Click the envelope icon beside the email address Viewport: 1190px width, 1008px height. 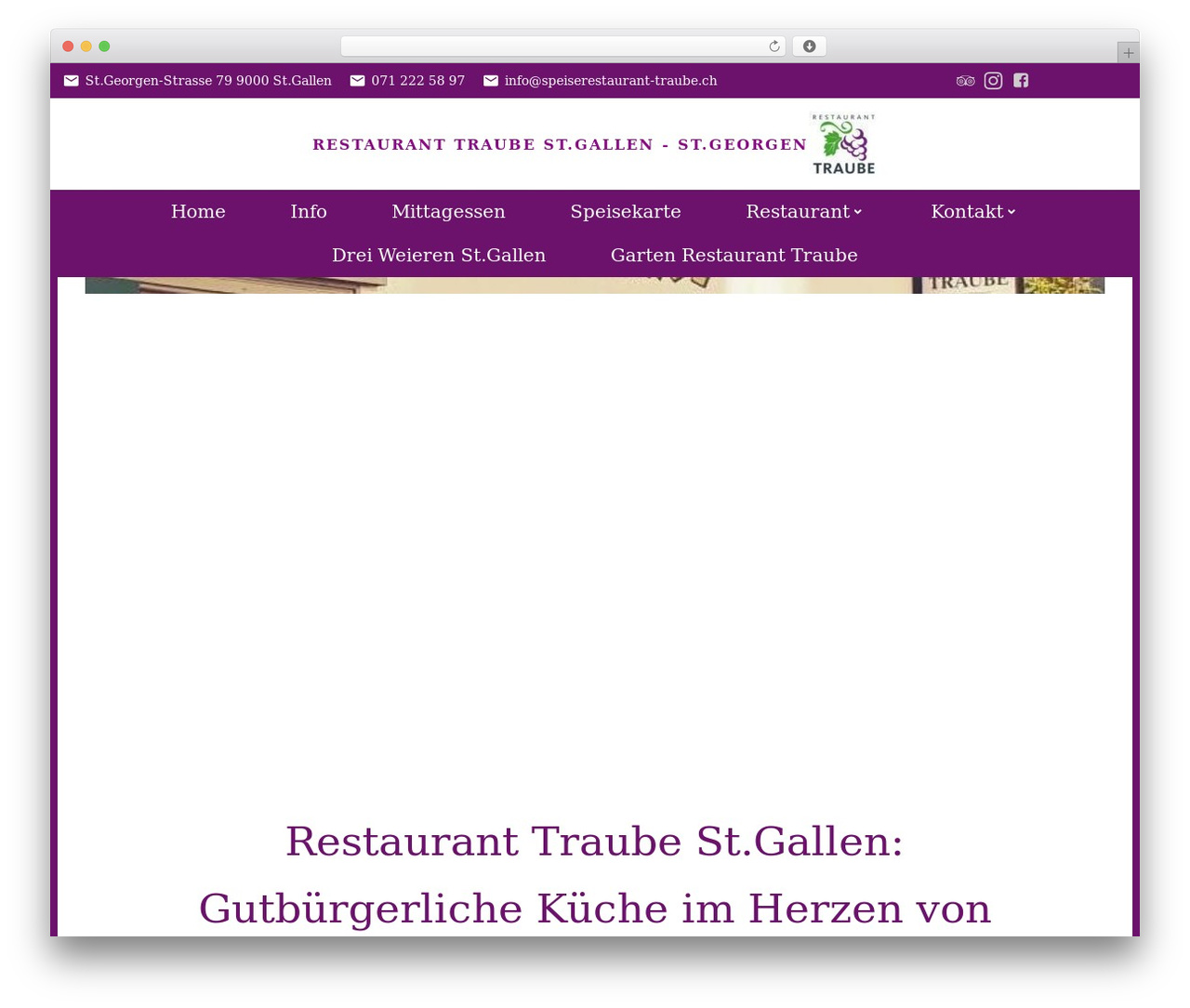(x=491, y=81)
